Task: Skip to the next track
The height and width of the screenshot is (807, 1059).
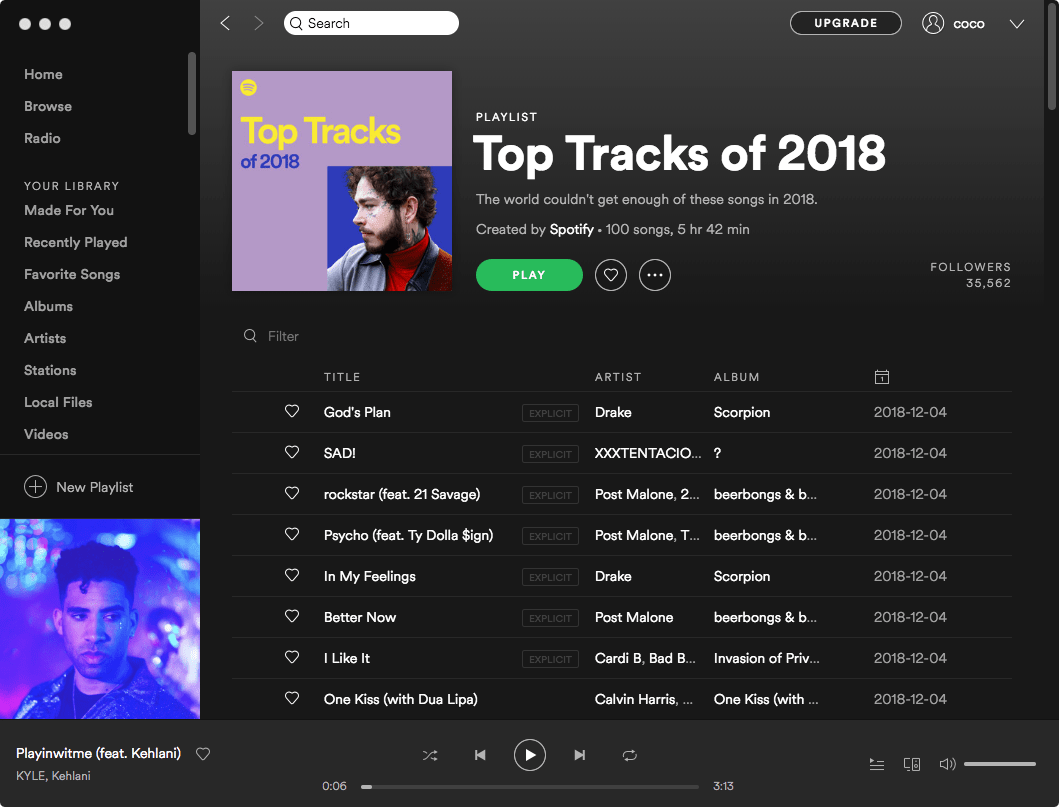Action: 580,755
